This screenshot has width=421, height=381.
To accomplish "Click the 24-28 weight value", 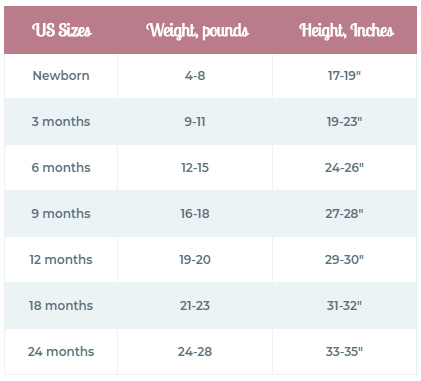I will pyautogui.click(x=195, y=352).
